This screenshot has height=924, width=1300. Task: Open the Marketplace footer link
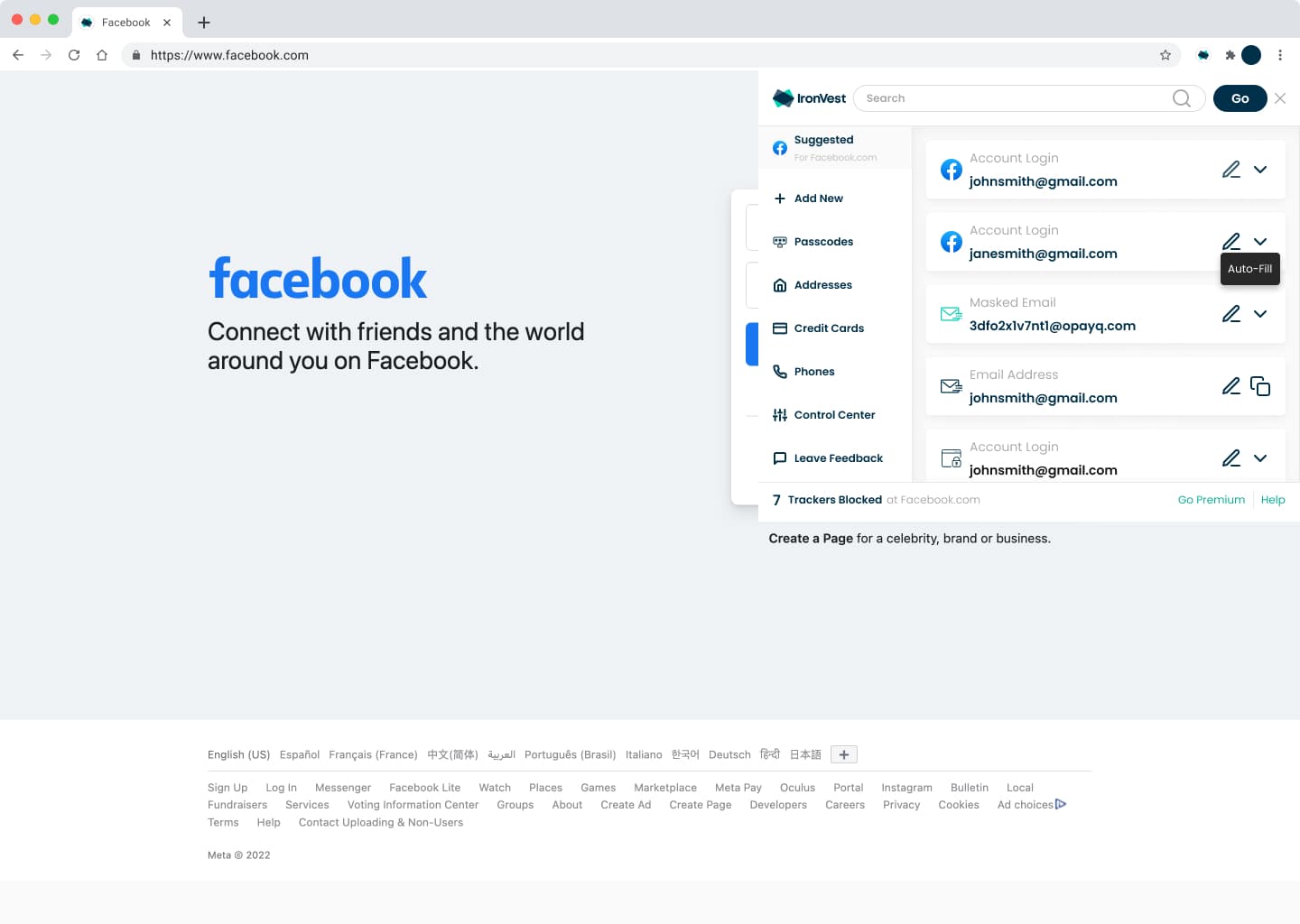(x=665, y=788)
